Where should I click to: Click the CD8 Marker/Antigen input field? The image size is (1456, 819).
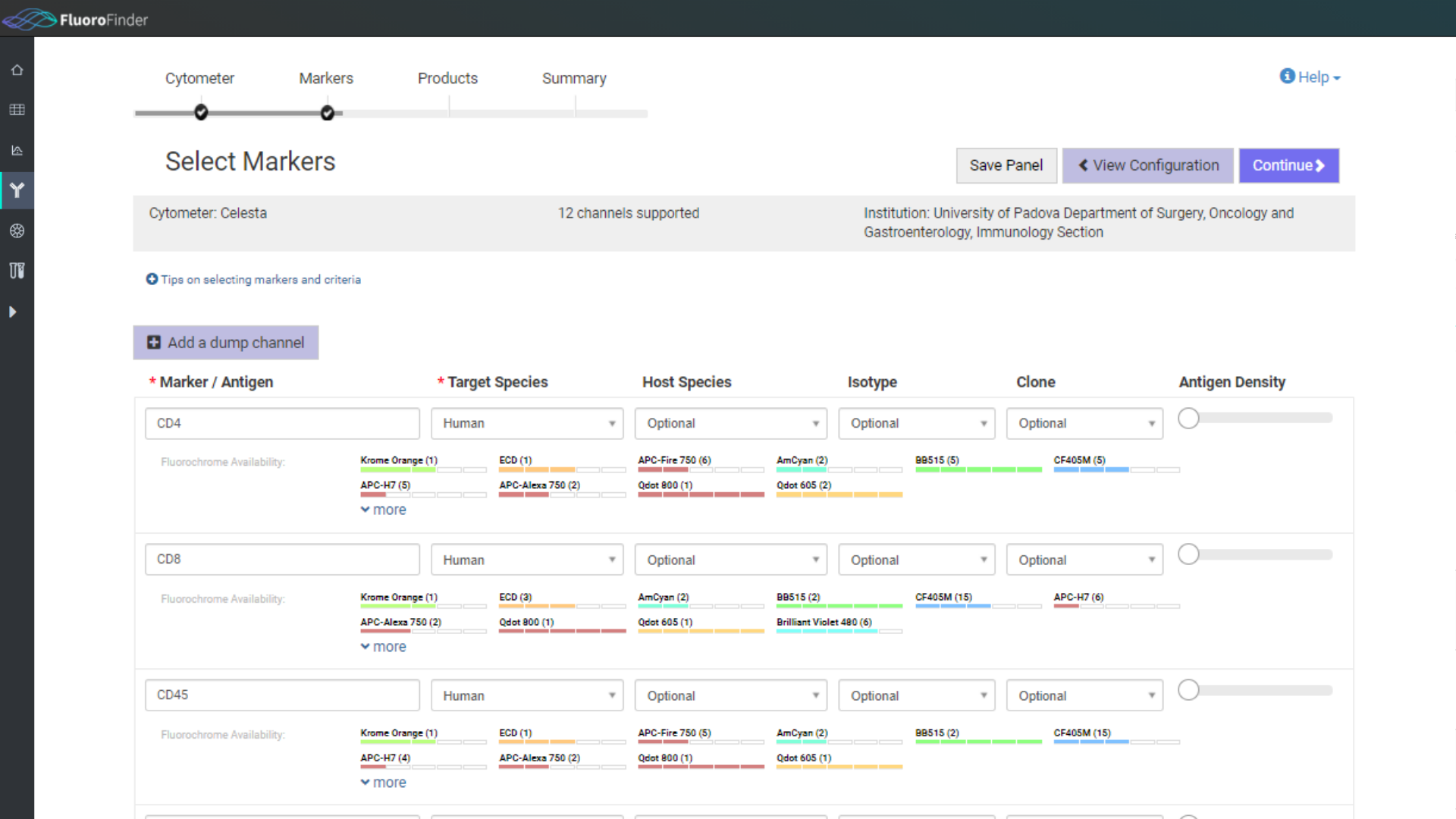[281, 559]
